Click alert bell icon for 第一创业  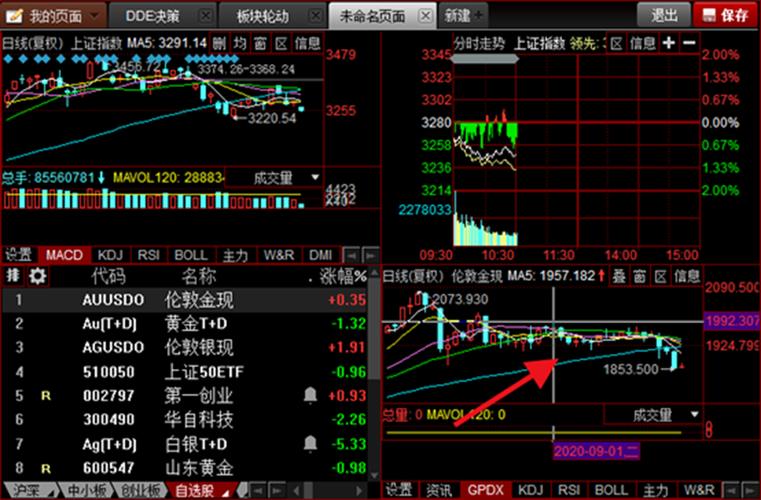(310, 396)
